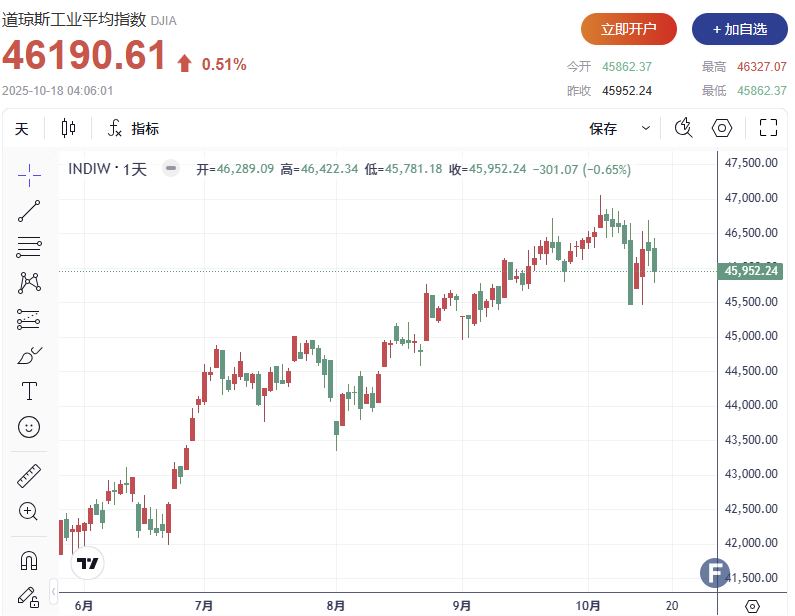Activate the zoom in tool
This screenshot has width=795, height=616.
pyautogui.click(x=29, y=512)
